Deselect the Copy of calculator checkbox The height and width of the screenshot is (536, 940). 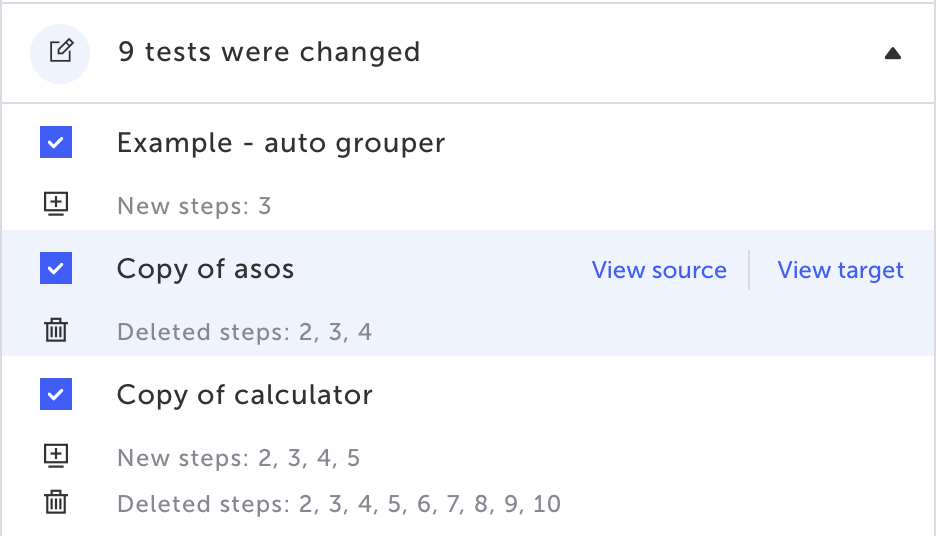coord(56,395)
